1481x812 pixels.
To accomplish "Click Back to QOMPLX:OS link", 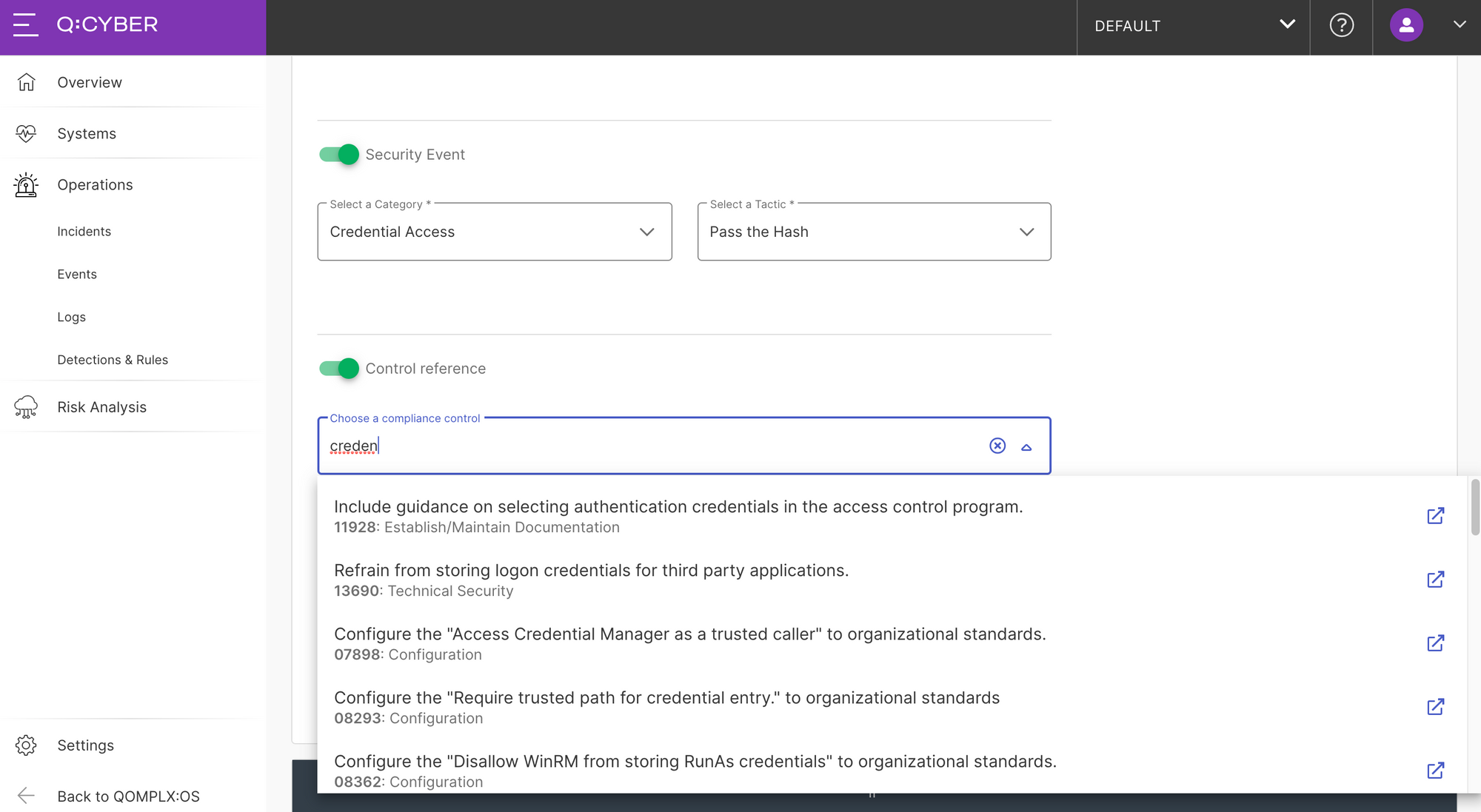I will tap(128, 796).
